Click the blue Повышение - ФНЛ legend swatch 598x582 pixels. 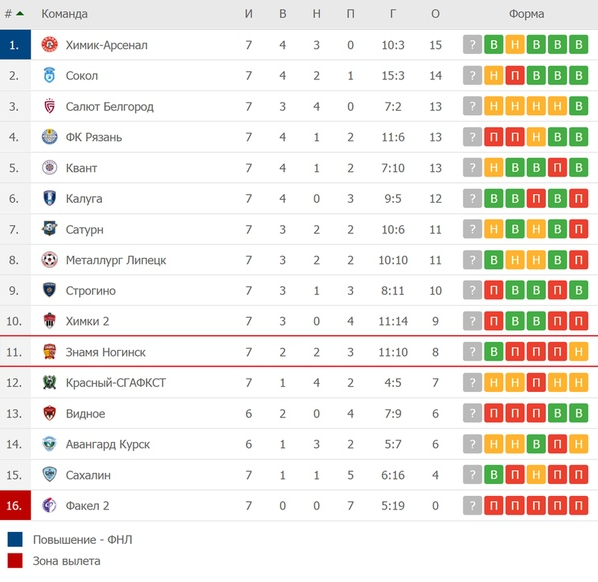[x=15, y=540]
